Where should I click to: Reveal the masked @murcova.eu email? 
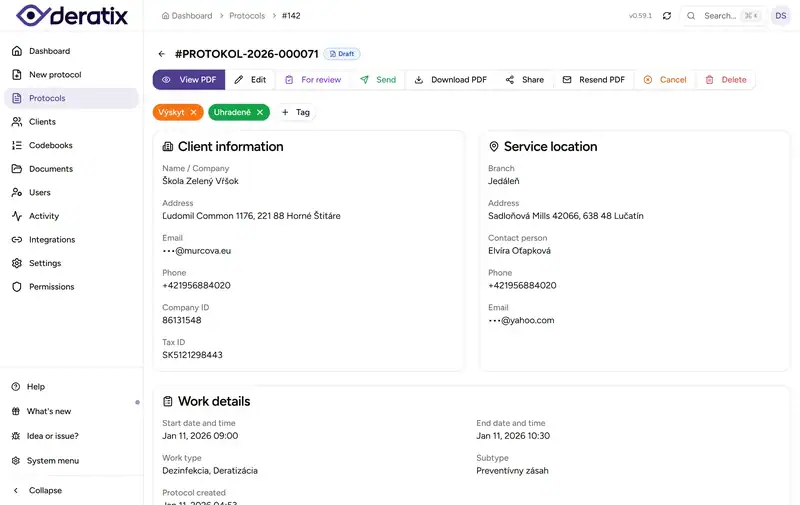[x=196, y=251]
